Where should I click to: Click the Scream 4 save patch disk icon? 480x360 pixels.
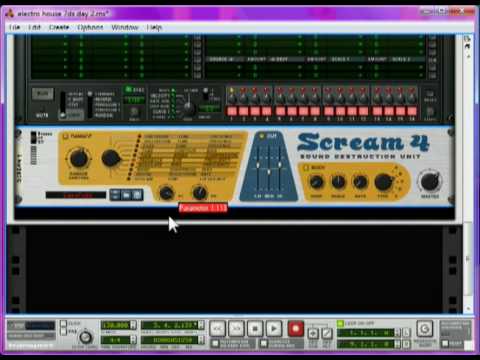pos(137,195)
